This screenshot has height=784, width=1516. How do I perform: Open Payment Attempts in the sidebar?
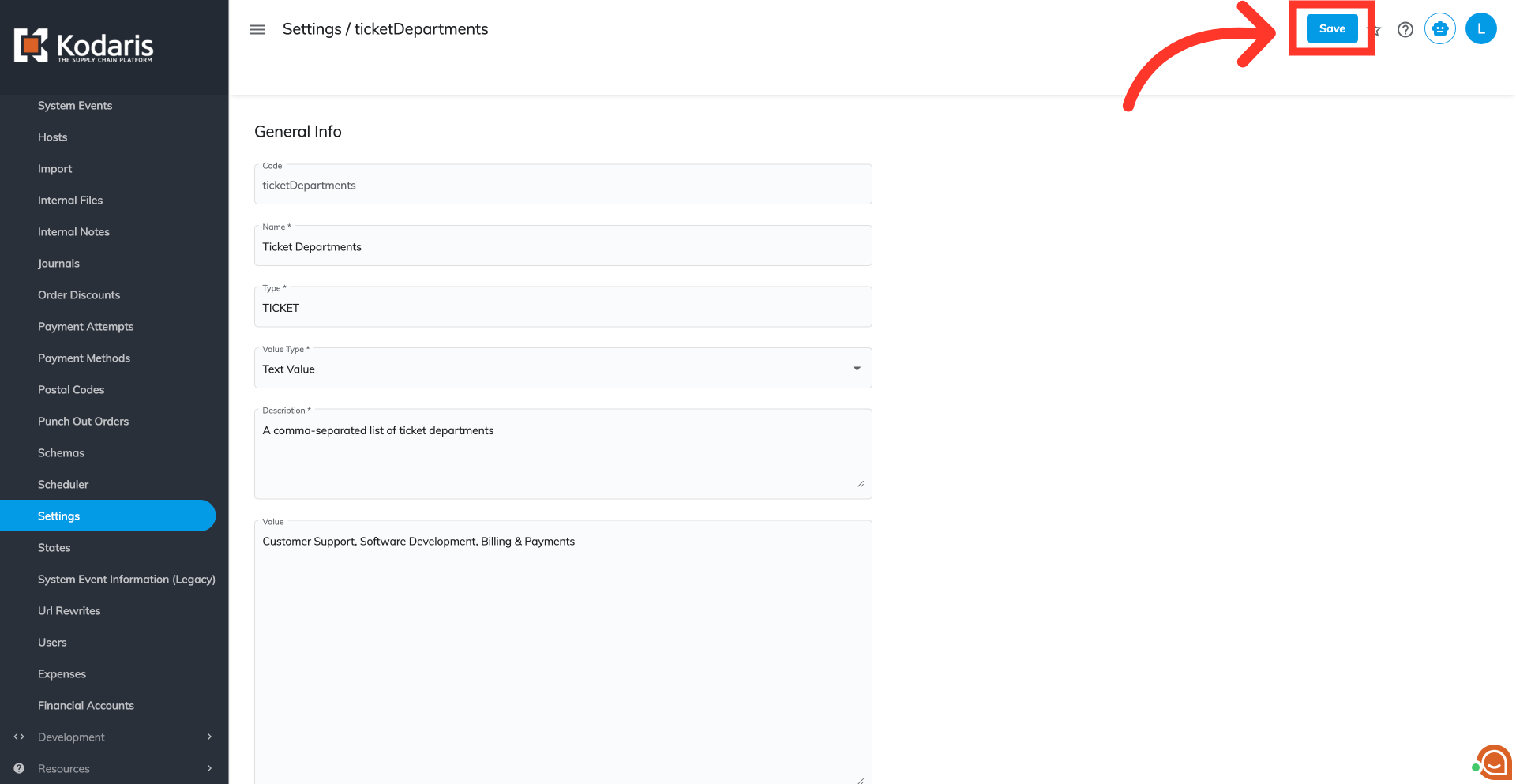tap(85, 326)
